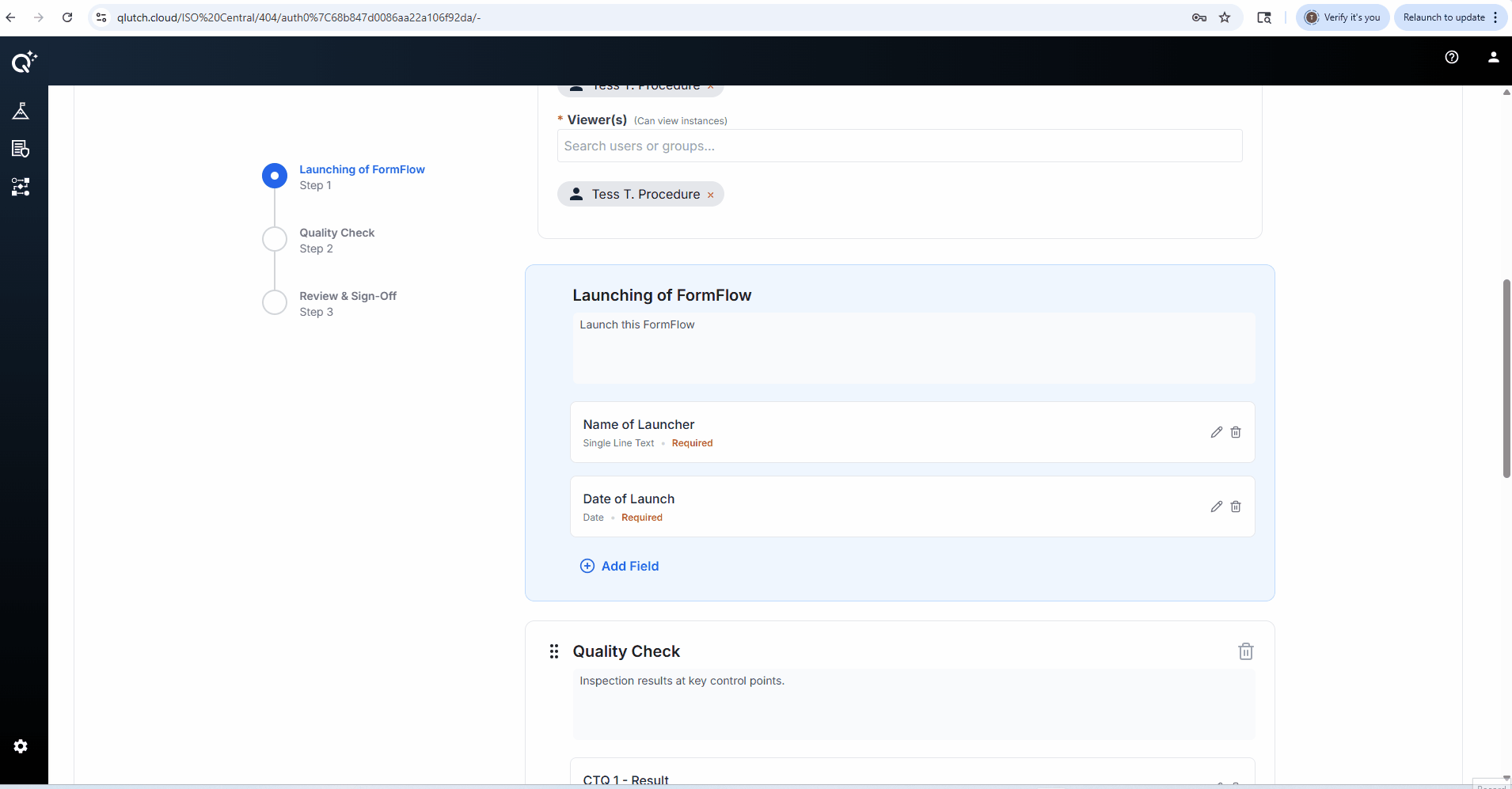1512x789 pixels.
Task: Open the user account icon at top right
Action: pyautogui.click(x=1493, y=56)
